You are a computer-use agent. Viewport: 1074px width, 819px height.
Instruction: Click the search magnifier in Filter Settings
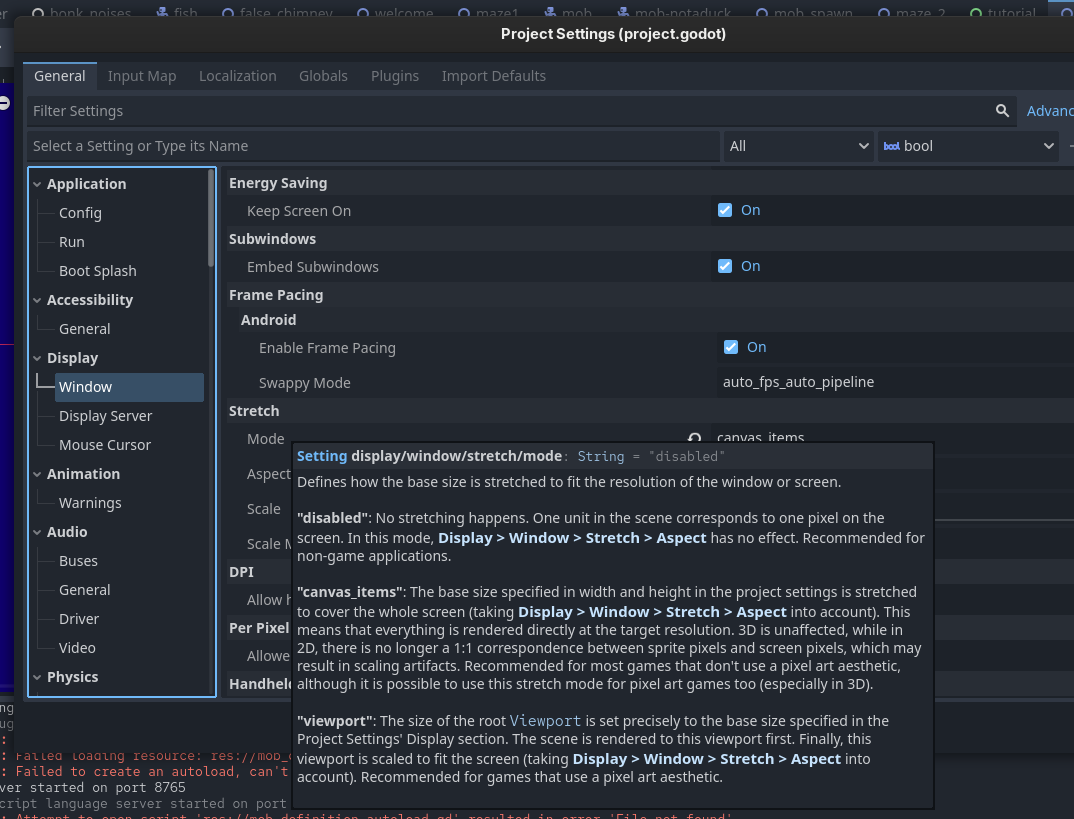click(1002, 111)
